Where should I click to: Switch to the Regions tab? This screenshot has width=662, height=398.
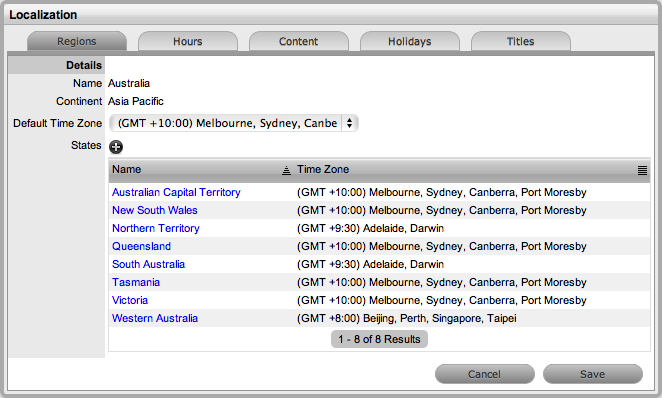pos(77,41)
